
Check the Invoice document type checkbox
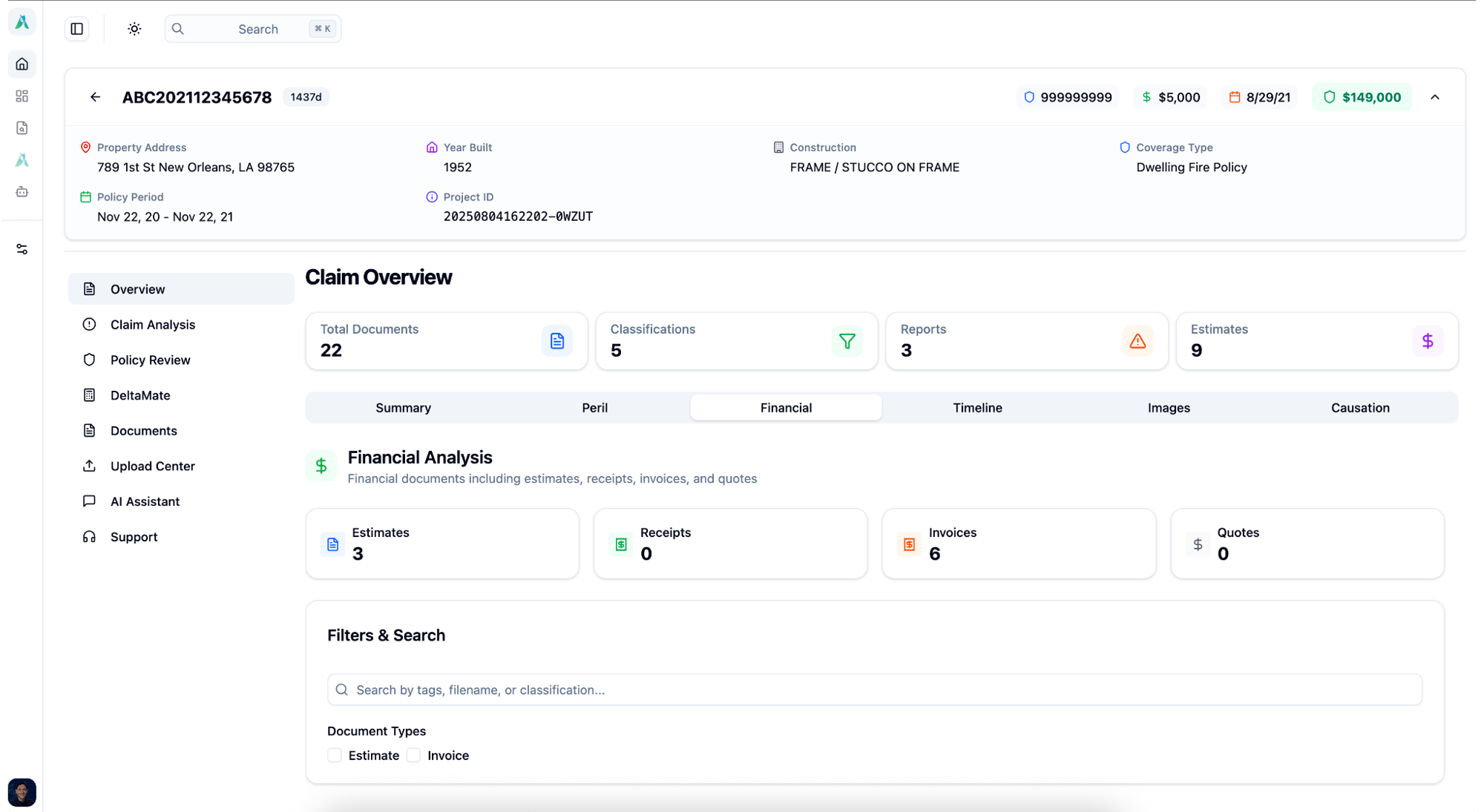(414, 755)
